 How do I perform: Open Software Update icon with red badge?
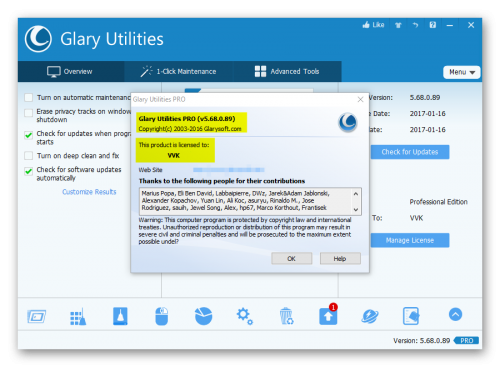328,314
